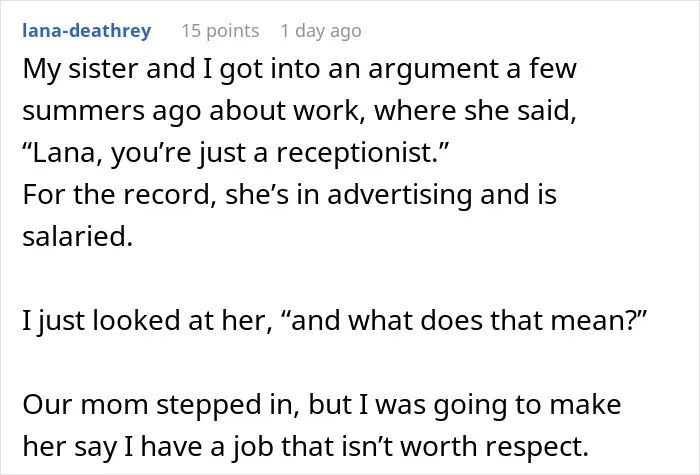700x475 pixels.
Task: Click the word 'job' in the final line
Action: [252, 446]
